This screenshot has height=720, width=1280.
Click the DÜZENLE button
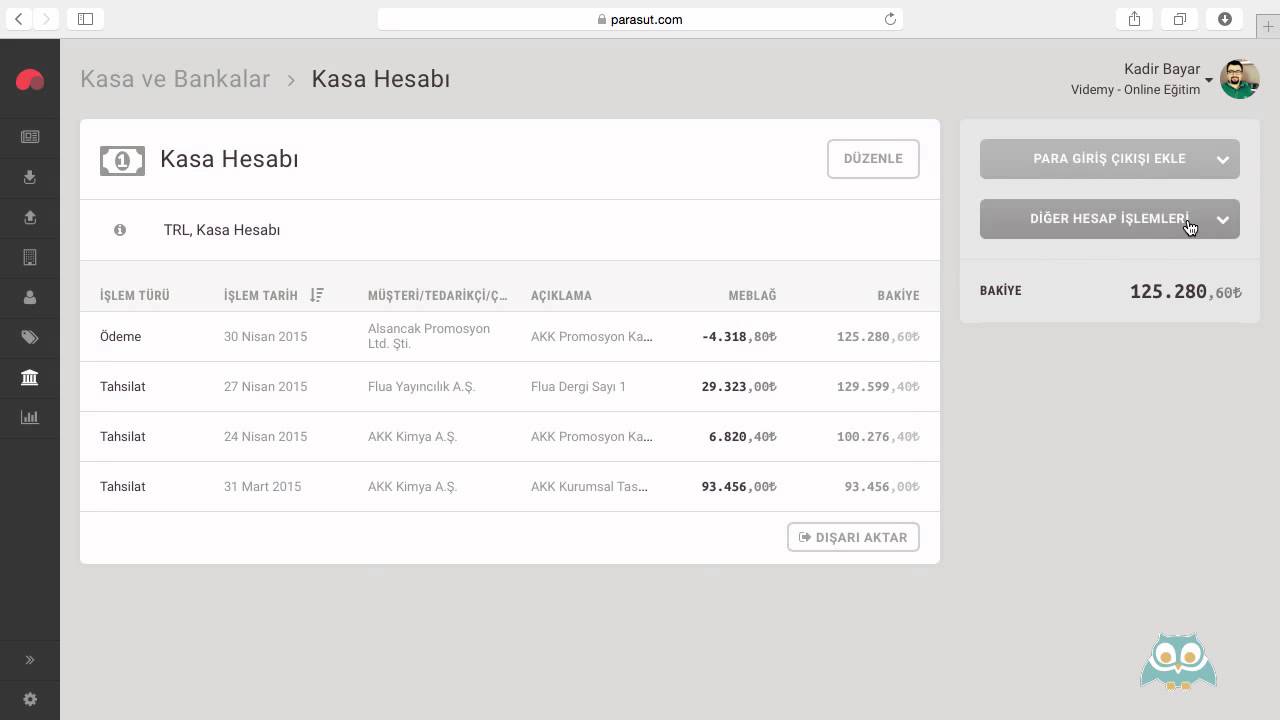(x=873, y=159)
